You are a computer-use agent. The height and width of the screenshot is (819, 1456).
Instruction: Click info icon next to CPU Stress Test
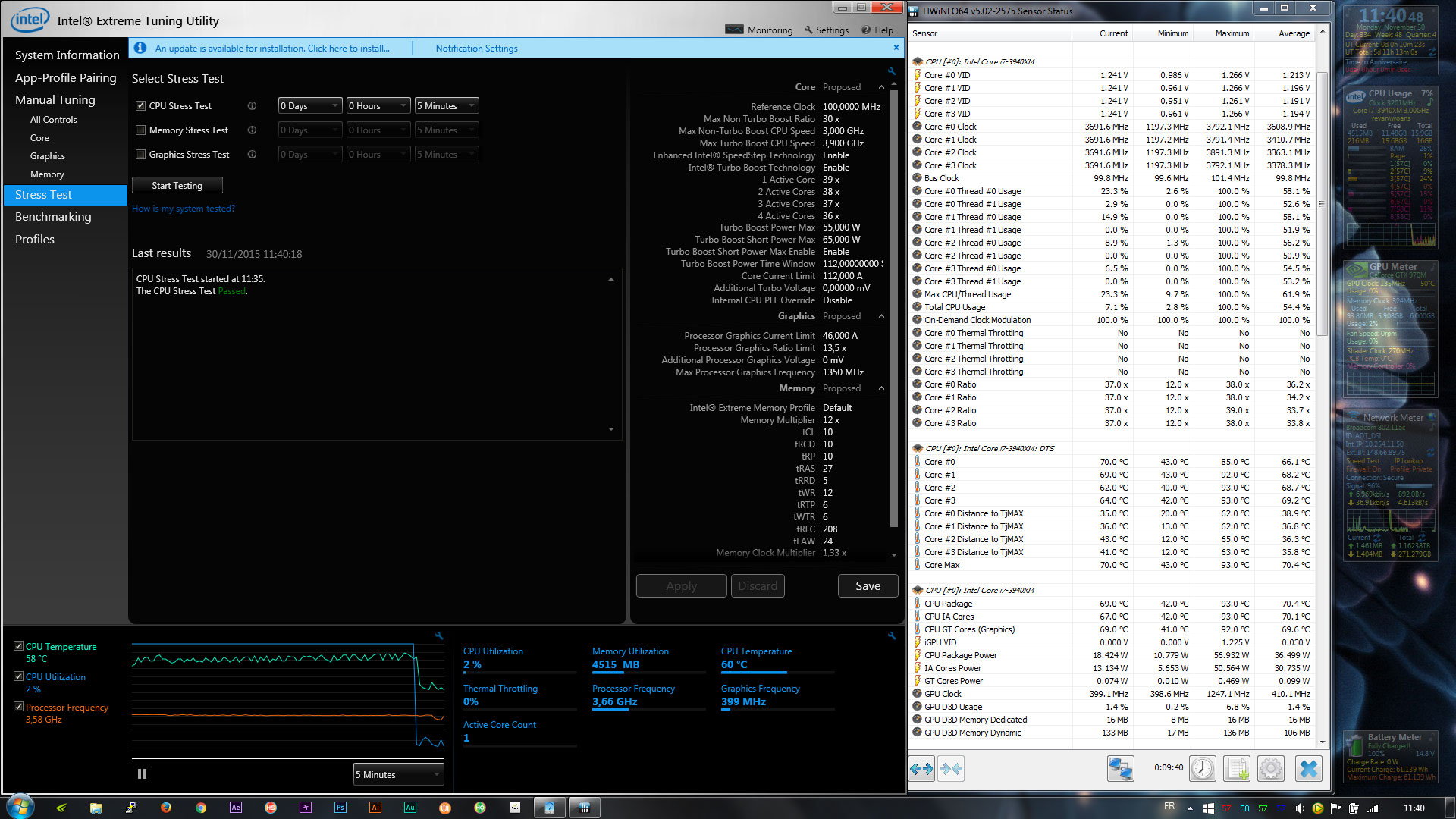[252, 106]
